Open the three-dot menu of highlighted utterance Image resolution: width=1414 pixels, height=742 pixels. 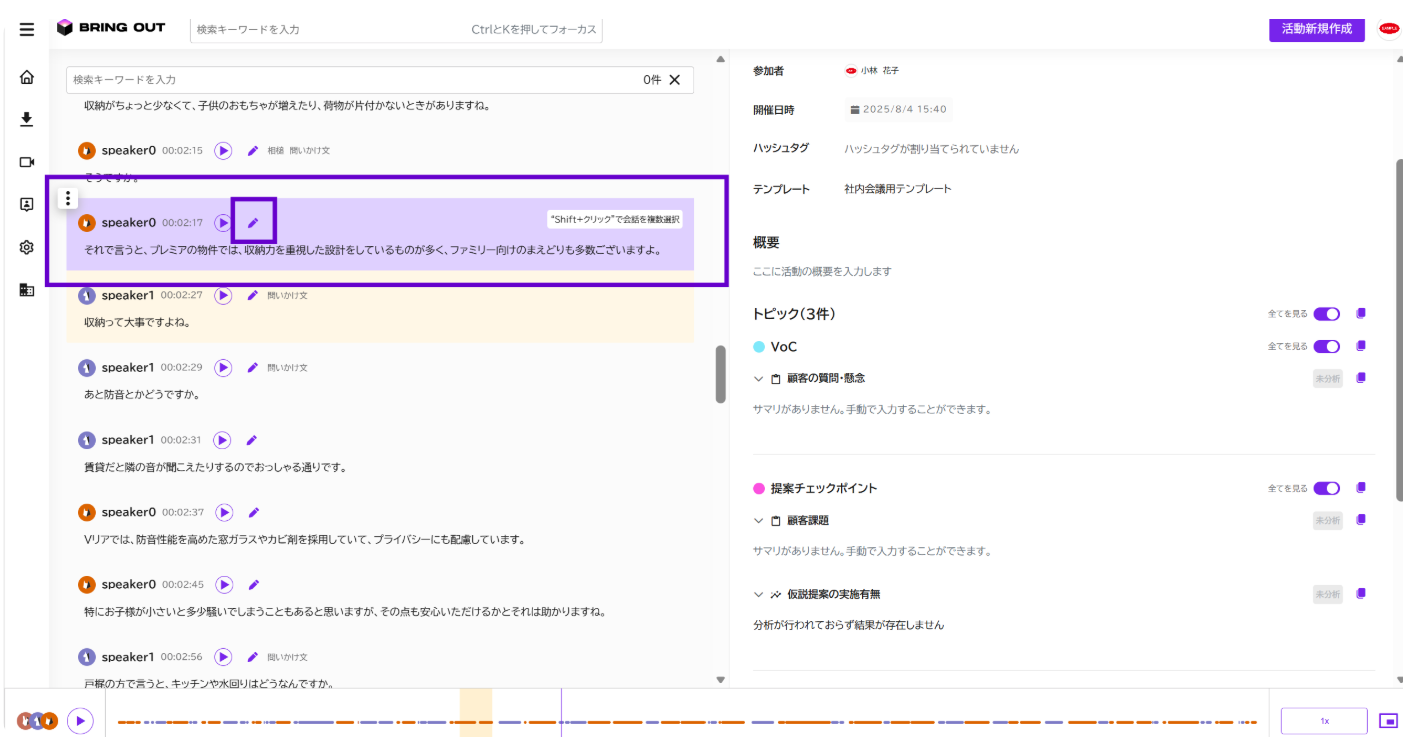[67, 198]
